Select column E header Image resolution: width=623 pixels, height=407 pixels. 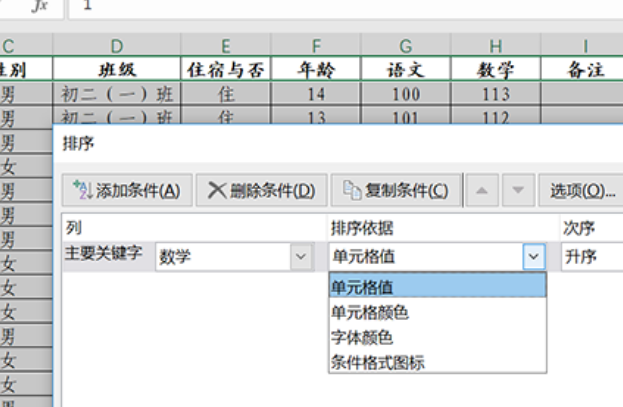point(226,45)
